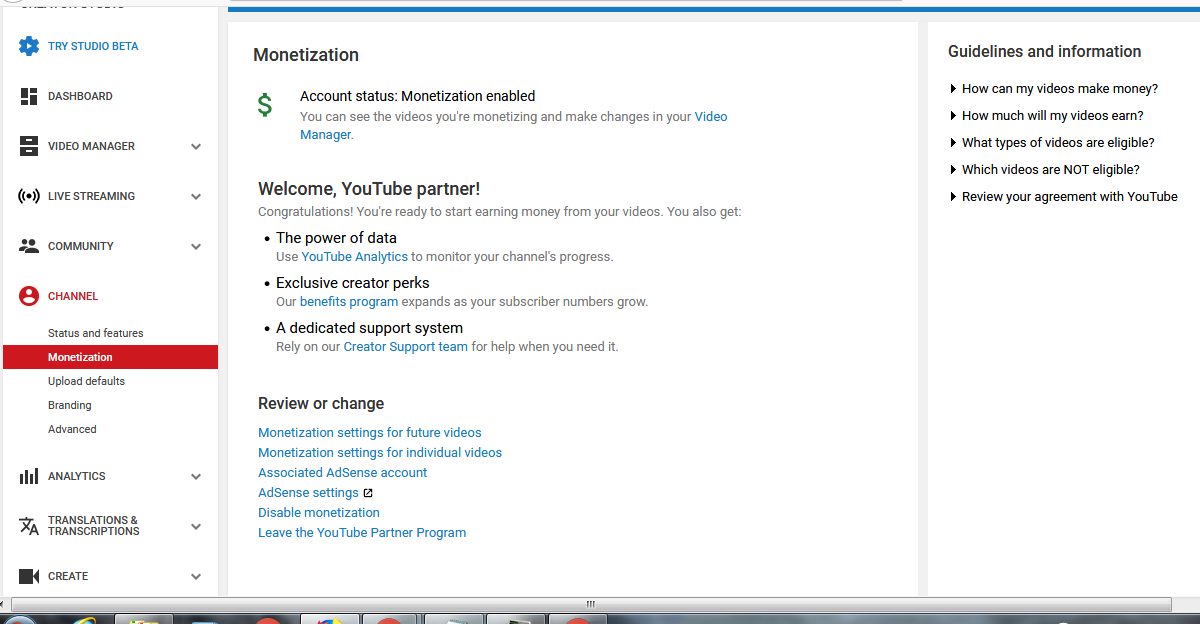Select the Create menu label
The height and width of the screenshot is (624, 1200).
pos(68,576)
